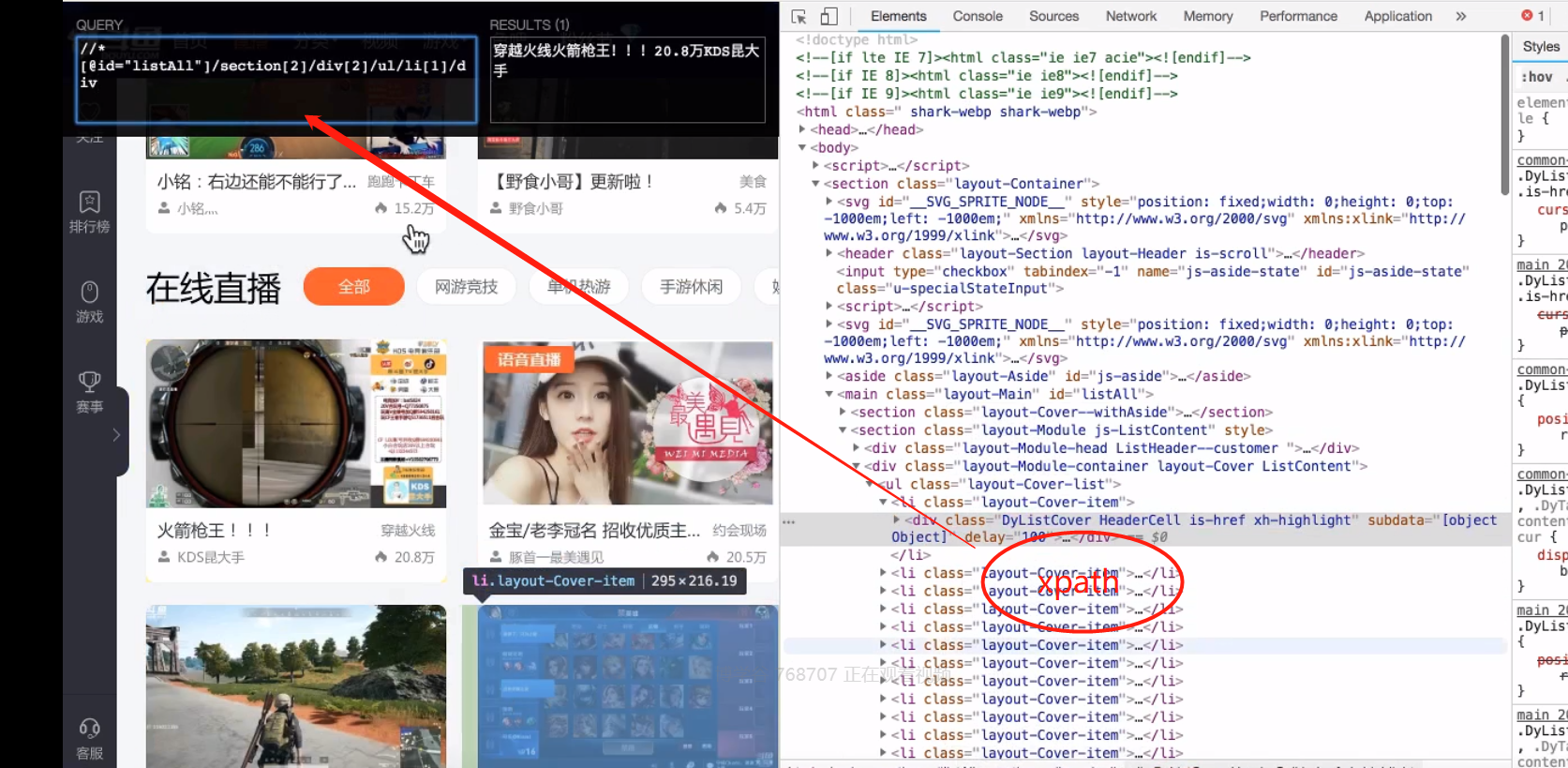Open the 金宝/老李冠名 stream thumbnail
The image size is (1568, 768).
[628, 424]
